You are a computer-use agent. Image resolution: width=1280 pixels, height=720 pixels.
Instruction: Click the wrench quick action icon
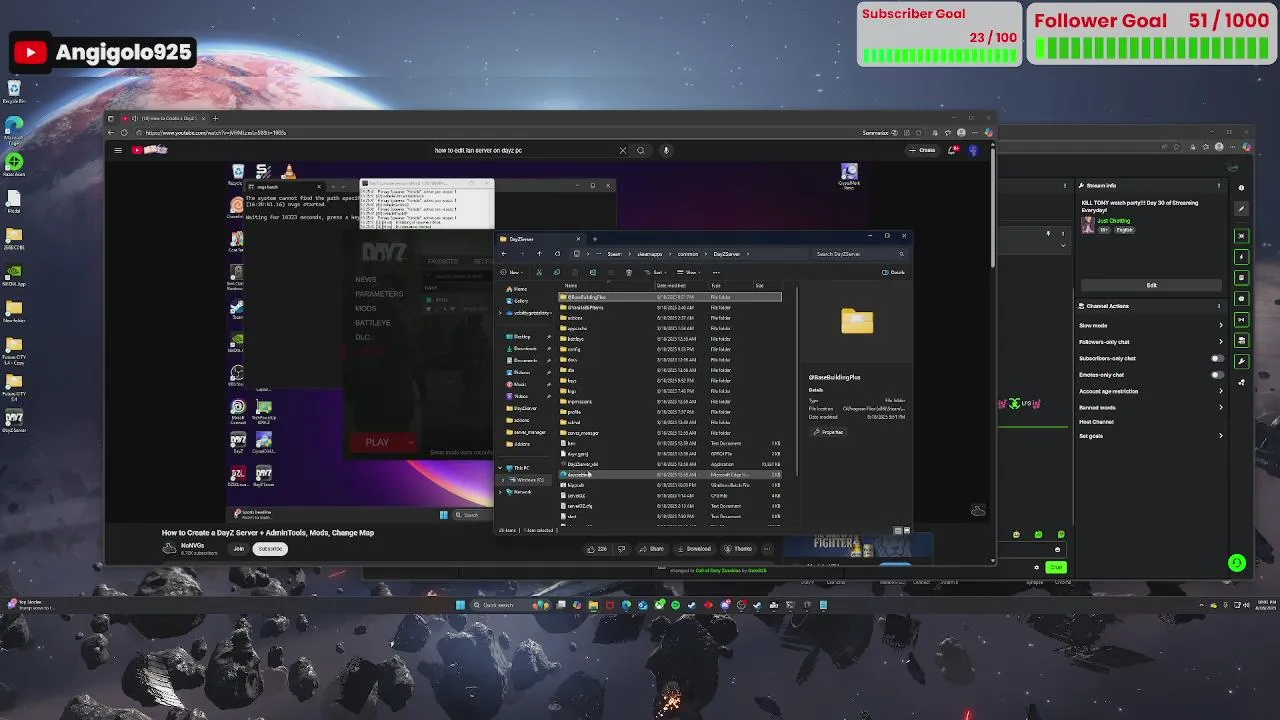pos(1241,361)
